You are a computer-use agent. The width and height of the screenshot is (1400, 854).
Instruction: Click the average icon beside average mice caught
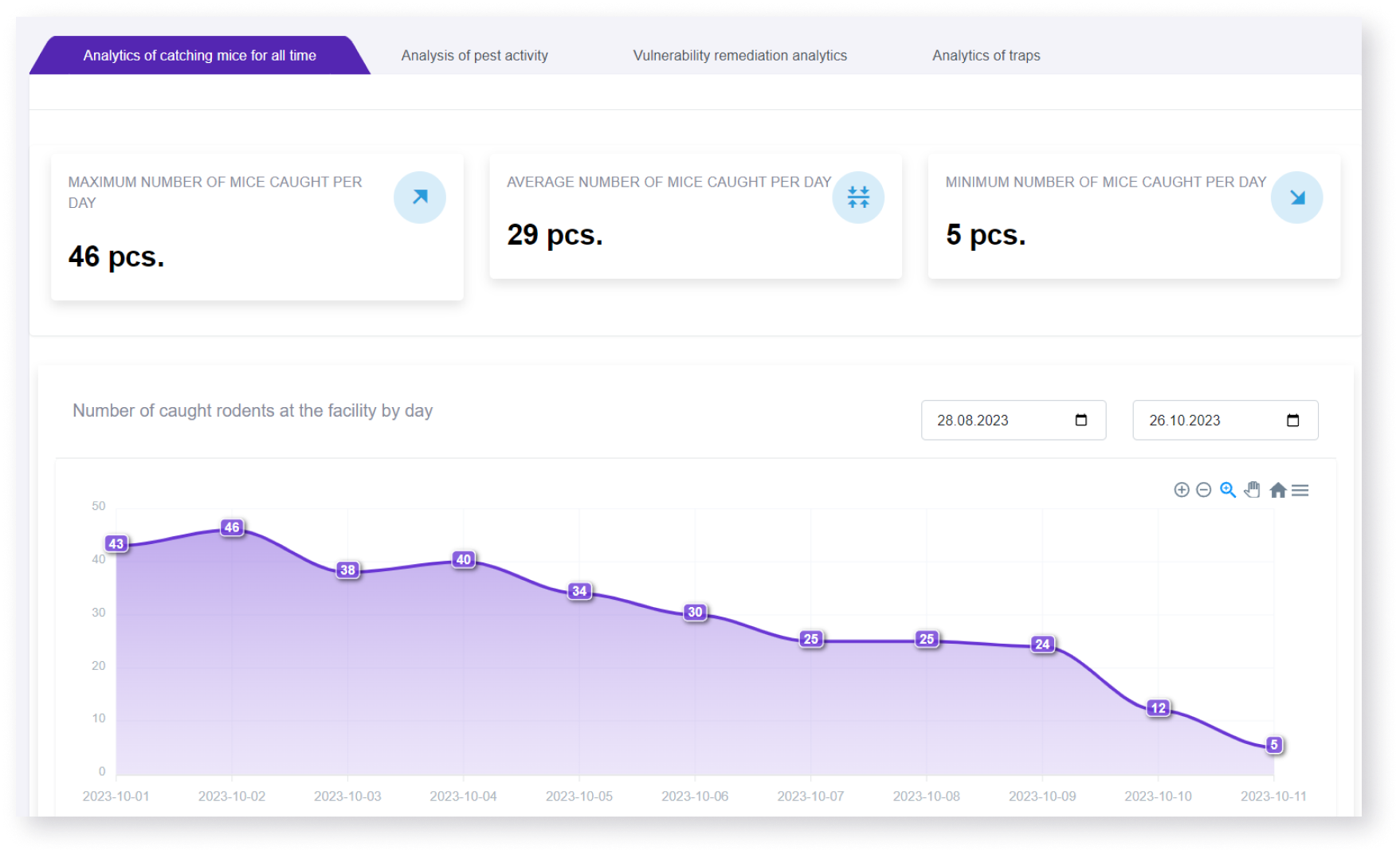coord(858,197)
